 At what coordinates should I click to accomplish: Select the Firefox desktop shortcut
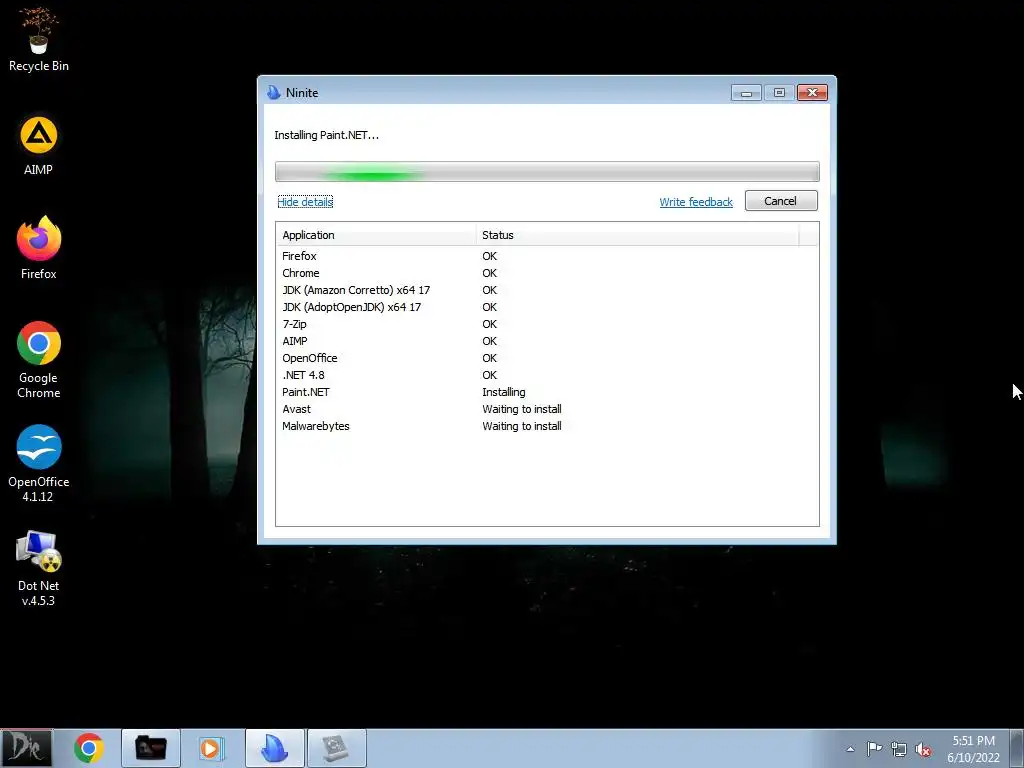point(39,249)
